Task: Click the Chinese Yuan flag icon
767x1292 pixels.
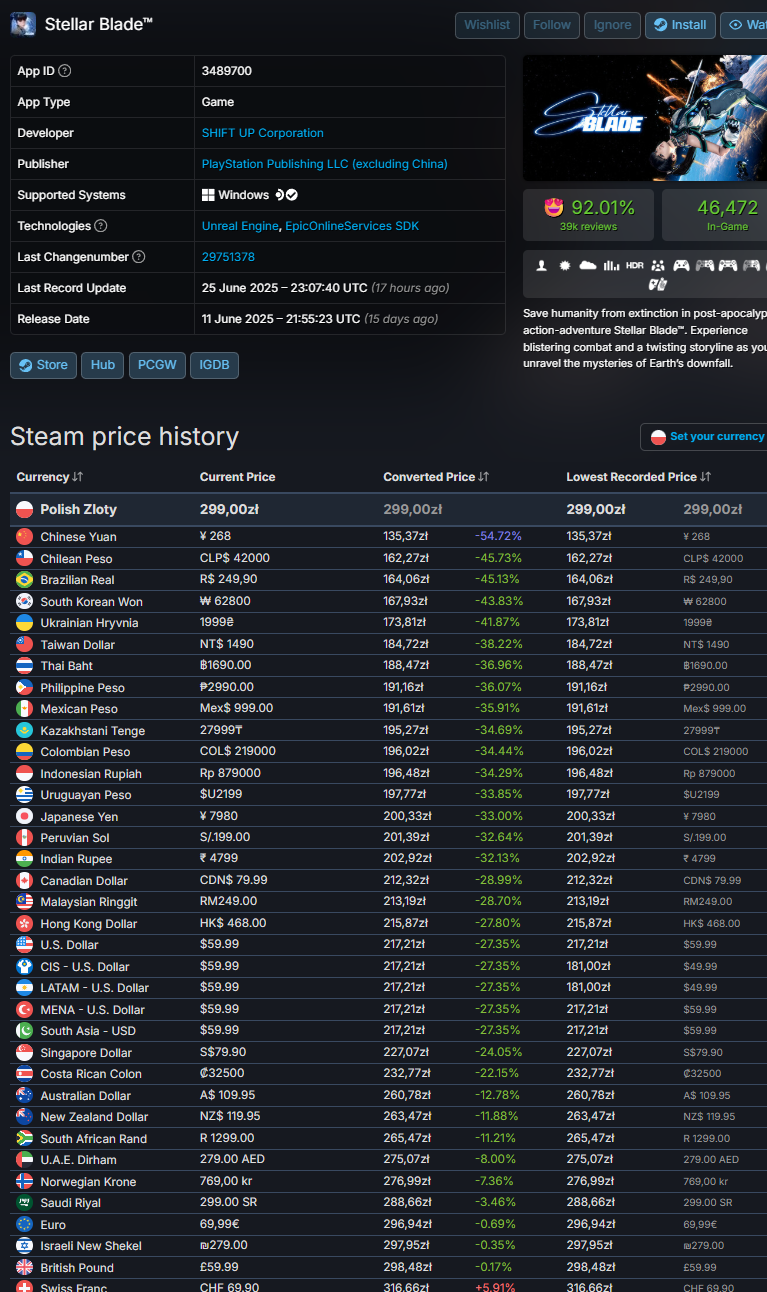Action: pos(25,537)
